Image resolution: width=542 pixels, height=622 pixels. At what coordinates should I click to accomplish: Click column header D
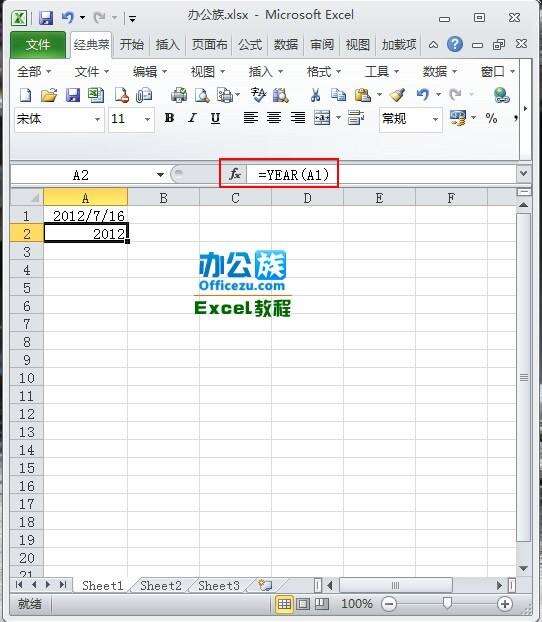pyautogui.click(x=308, y=198)
